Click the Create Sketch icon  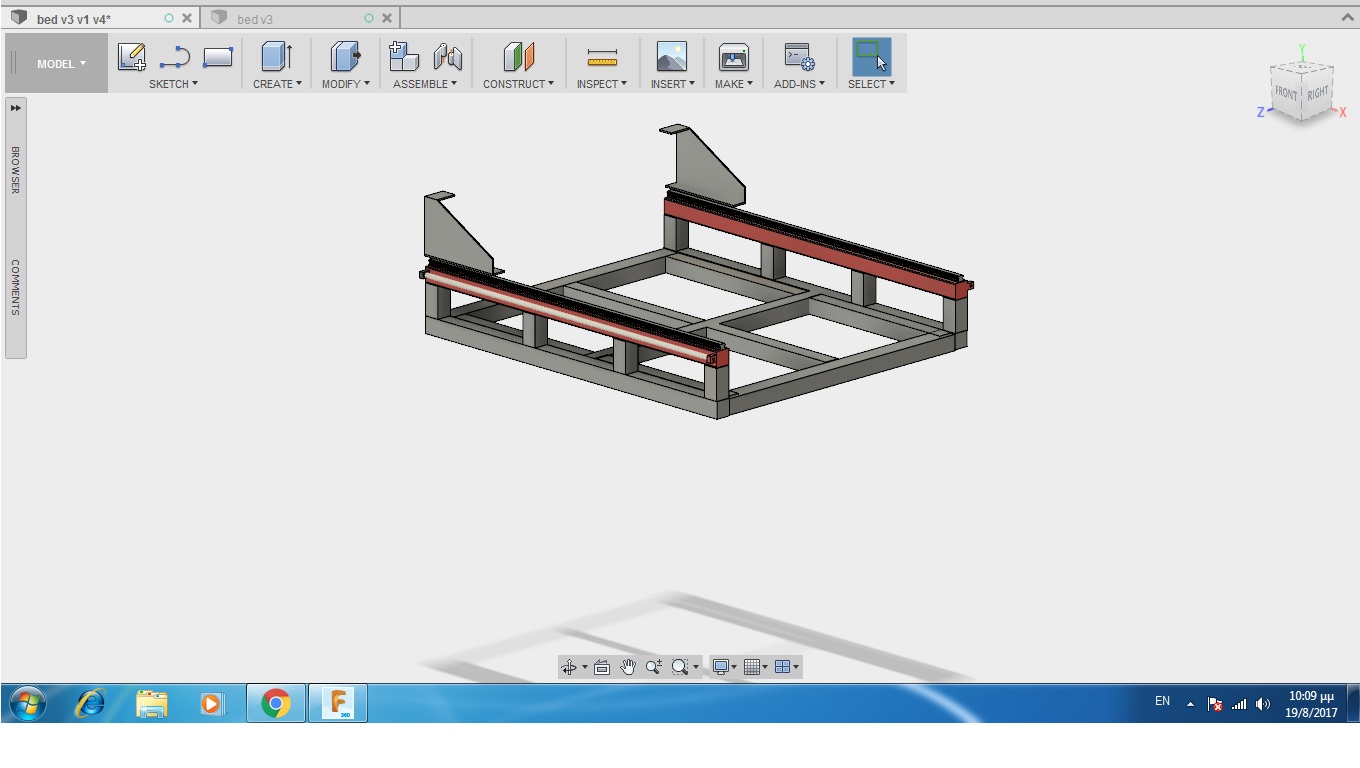(x=131, y=57)
